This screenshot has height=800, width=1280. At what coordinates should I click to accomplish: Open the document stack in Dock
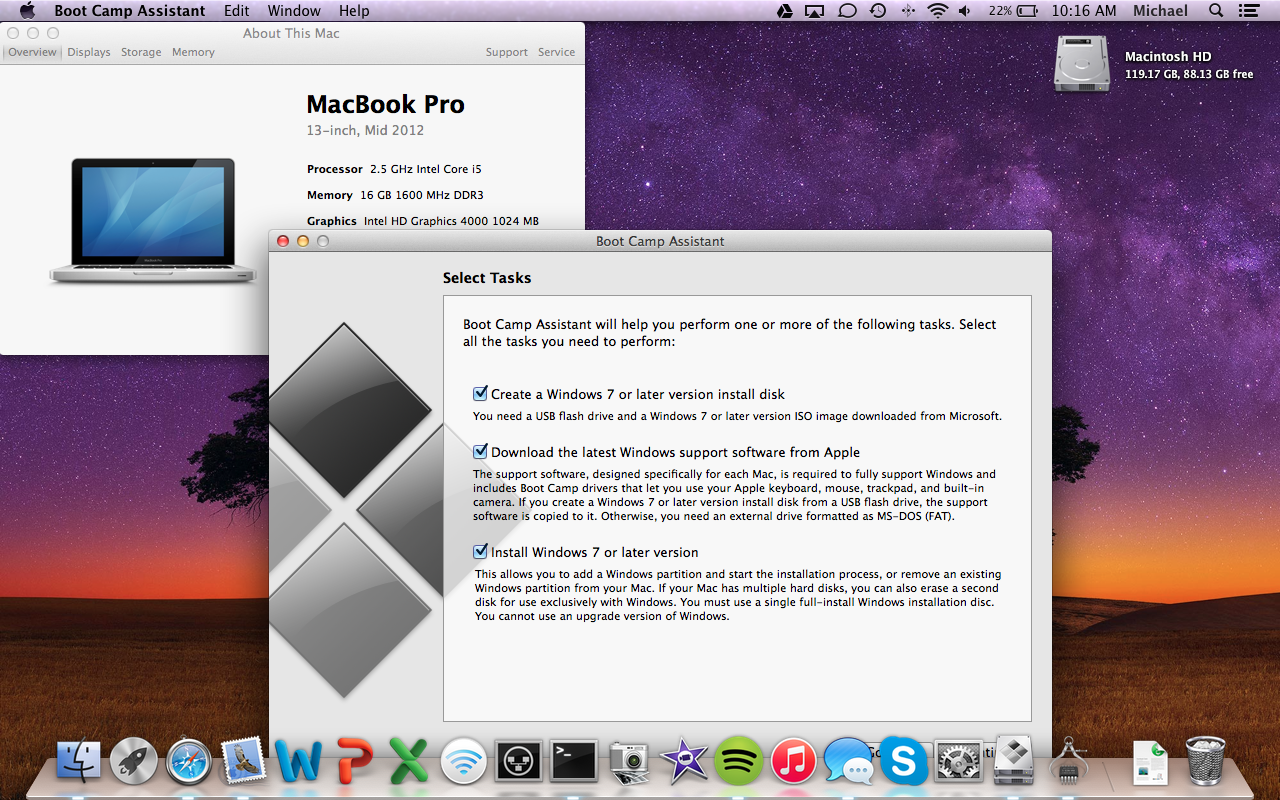(1150, 762)
